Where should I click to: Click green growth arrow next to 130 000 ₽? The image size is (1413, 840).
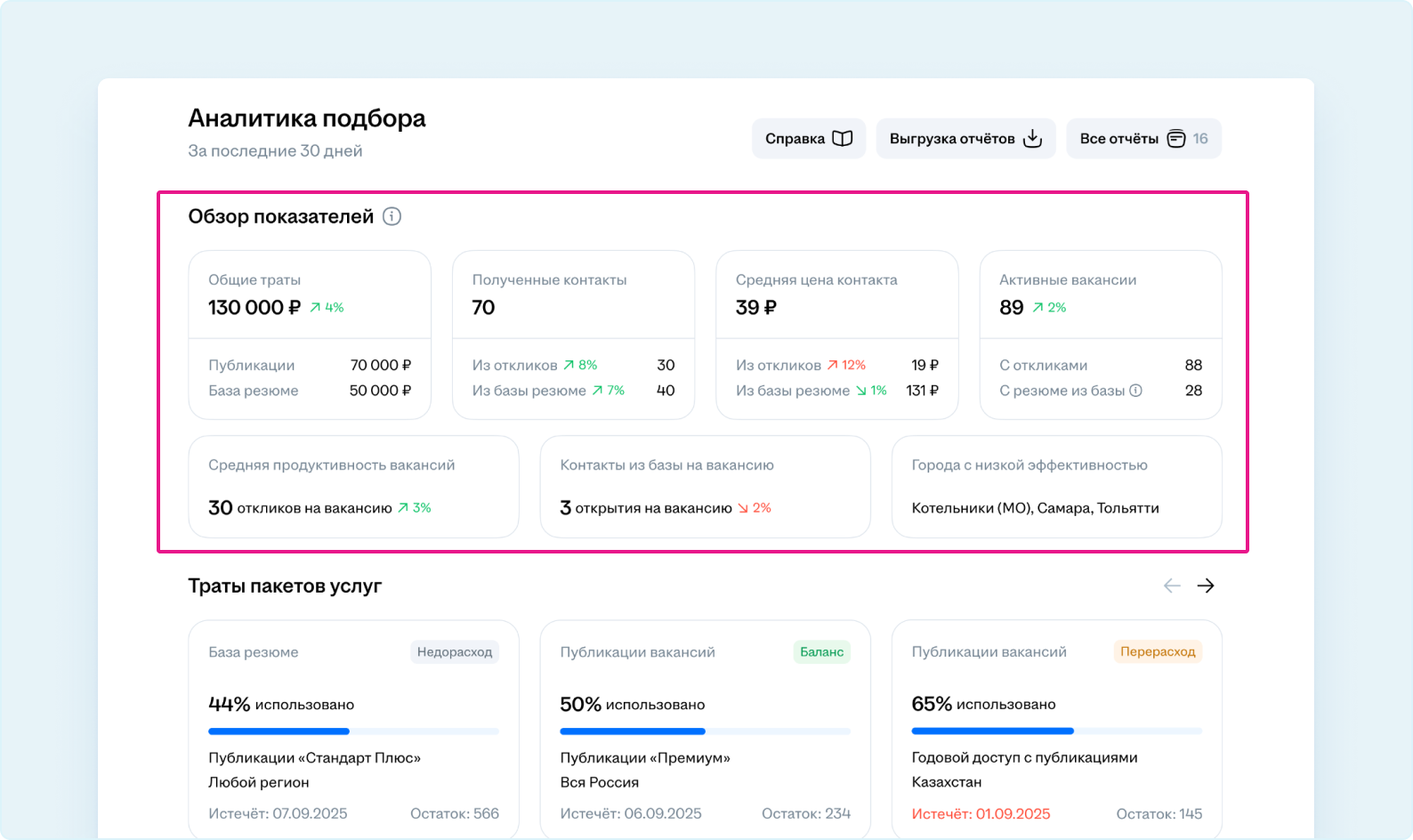[315, 308]
